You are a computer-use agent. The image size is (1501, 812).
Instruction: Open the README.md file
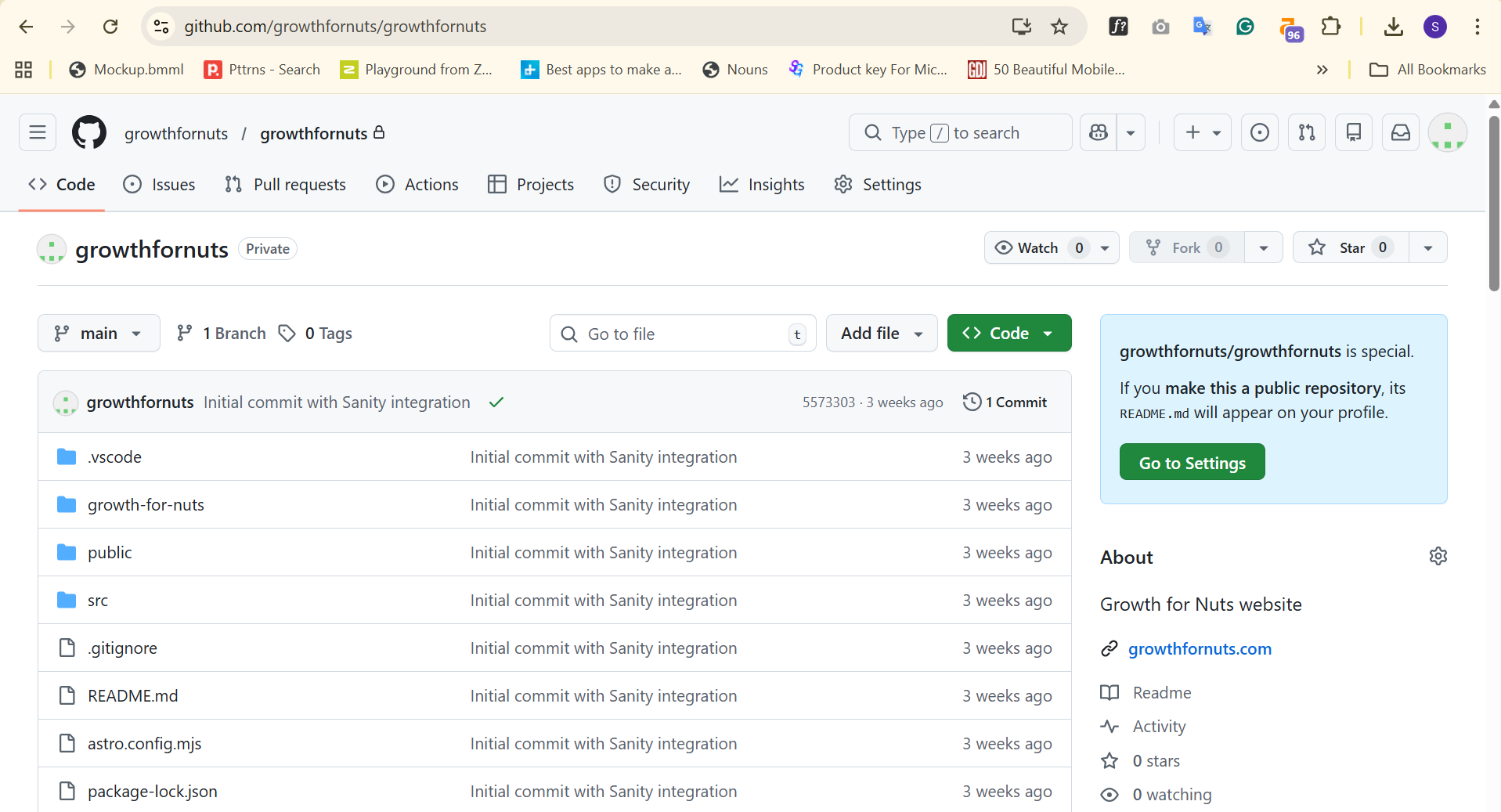click(x=132, y=696)
